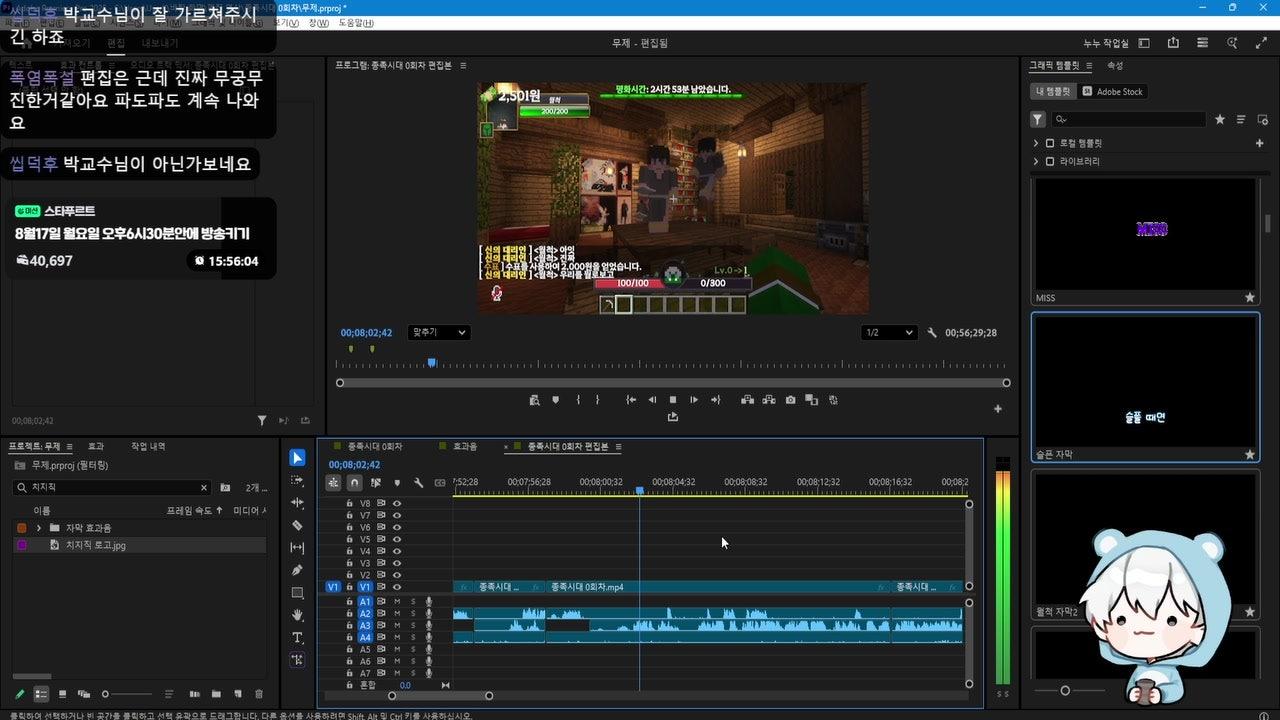Check the 로컬 템플릿 checkbox
The image size is (1280, 720).
pyautogui.click(x=1050, y=143)
